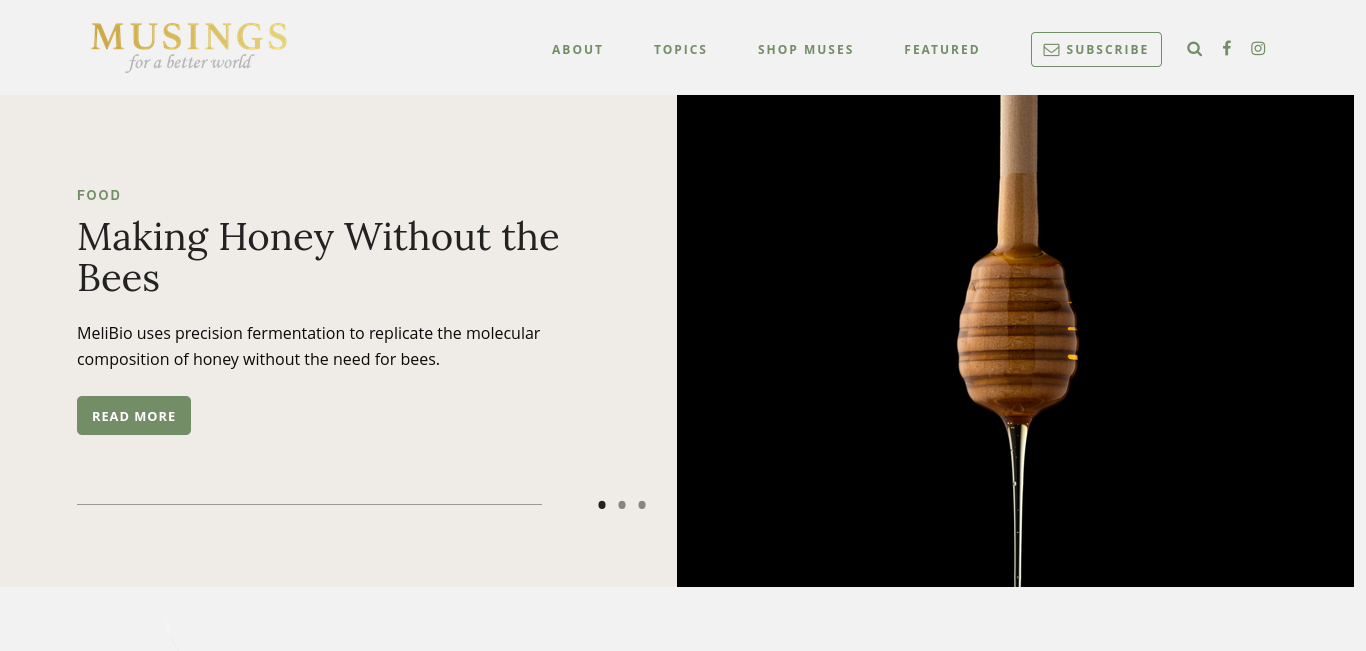
Task: Open the search magnifier icon
Action: point(1194,48)
